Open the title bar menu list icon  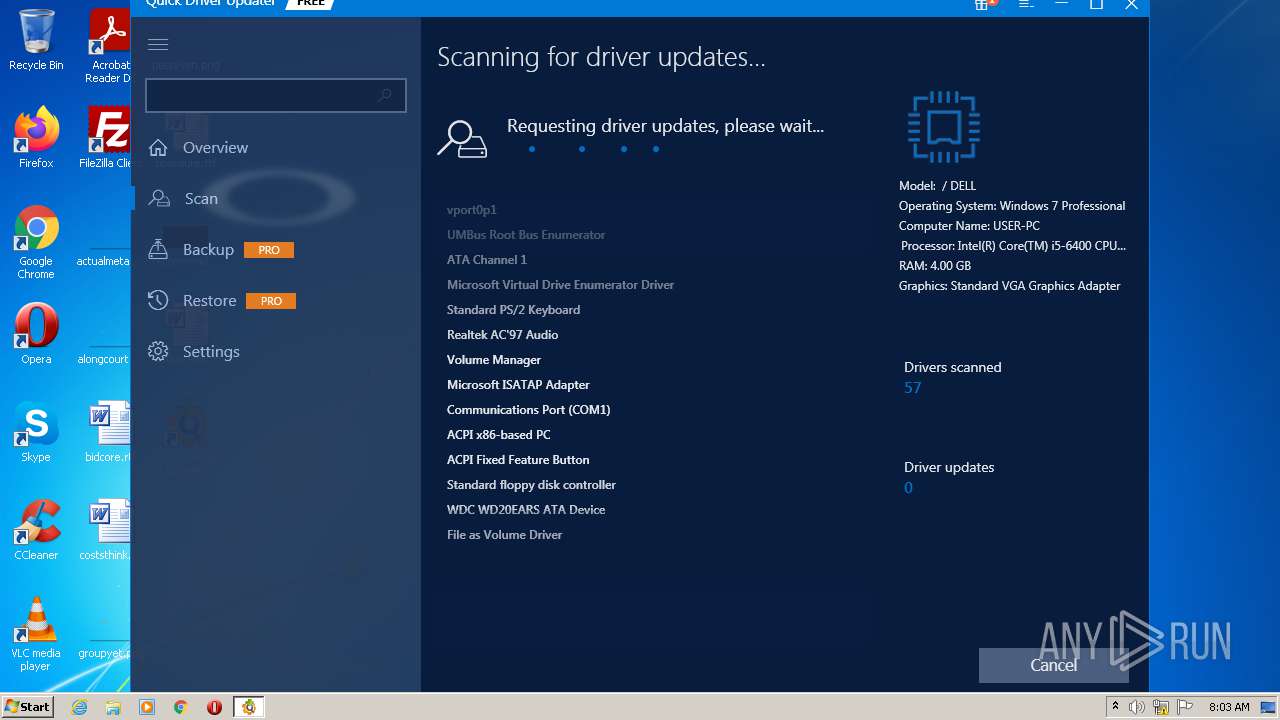[x=1026, y=5]
